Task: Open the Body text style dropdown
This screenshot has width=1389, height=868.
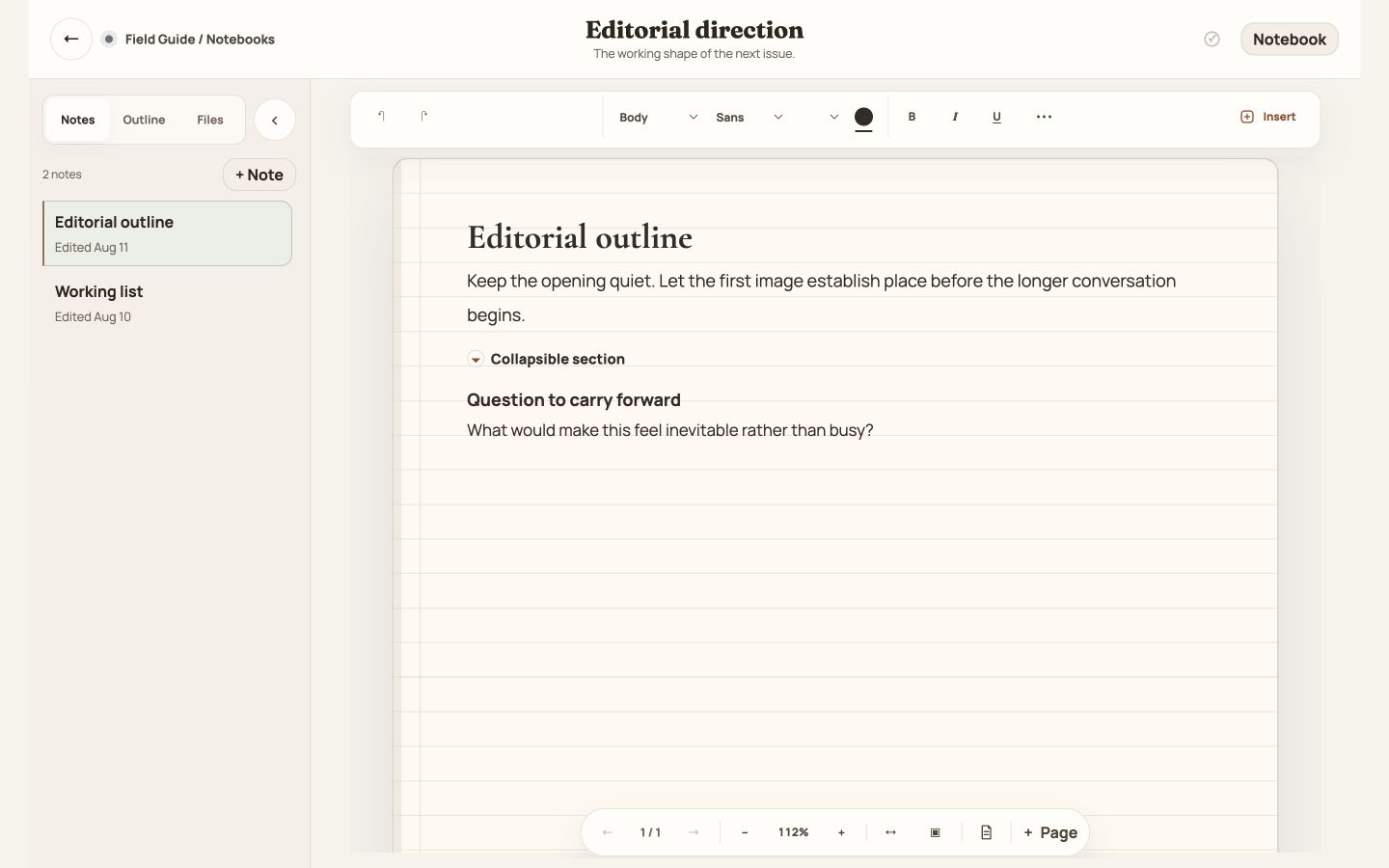Action: 658,118
